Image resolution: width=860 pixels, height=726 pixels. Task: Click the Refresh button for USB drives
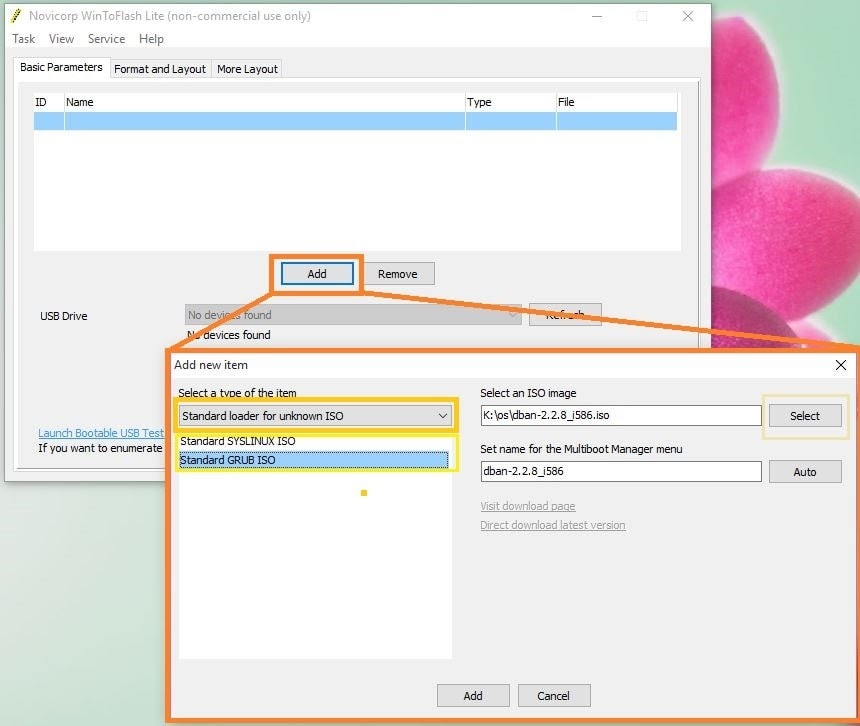point(566,314)
